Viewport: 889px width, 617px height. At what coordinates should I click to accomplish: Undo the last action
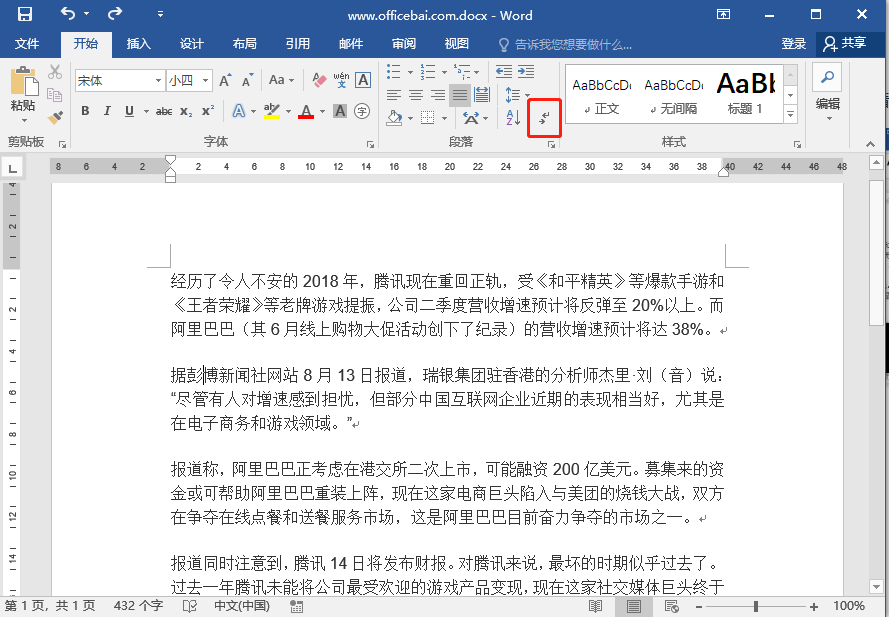[67, 14]
